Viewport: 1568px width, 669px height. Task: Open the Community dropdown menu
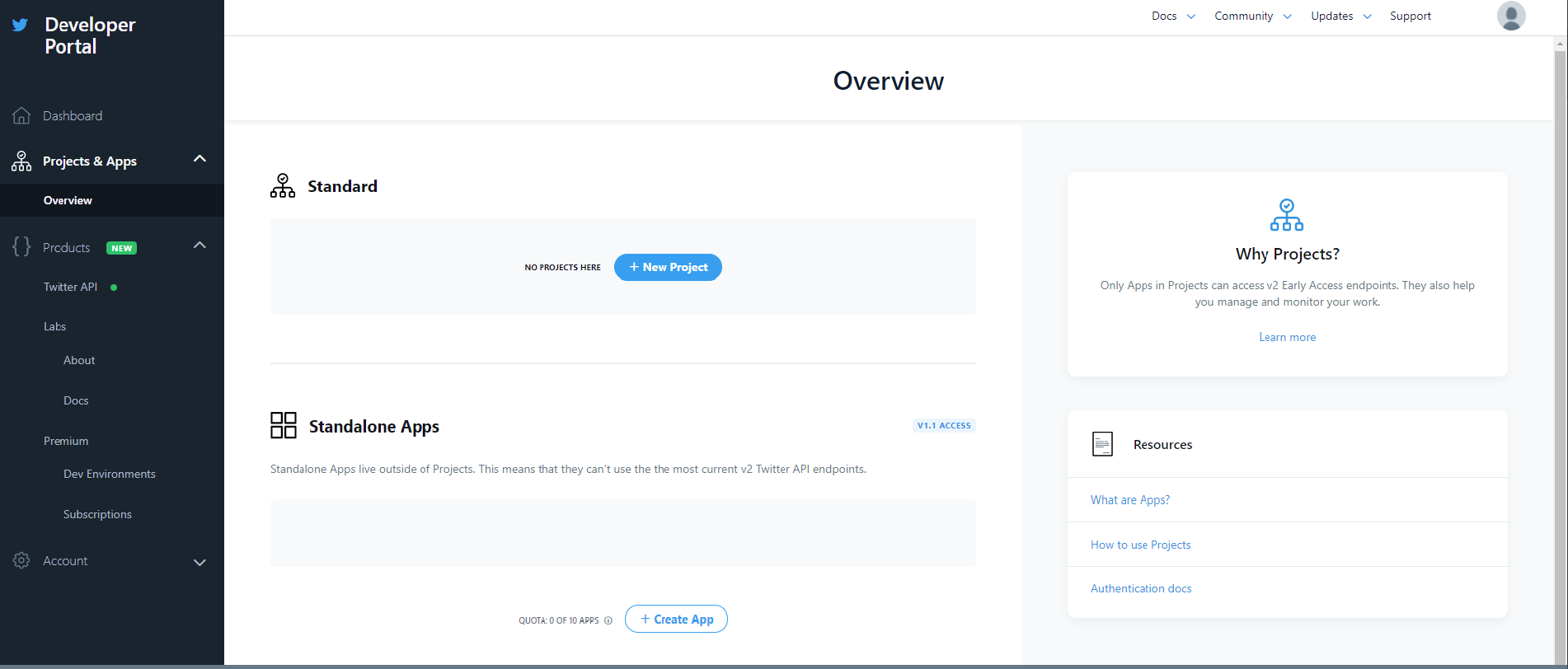[1253, 16]
